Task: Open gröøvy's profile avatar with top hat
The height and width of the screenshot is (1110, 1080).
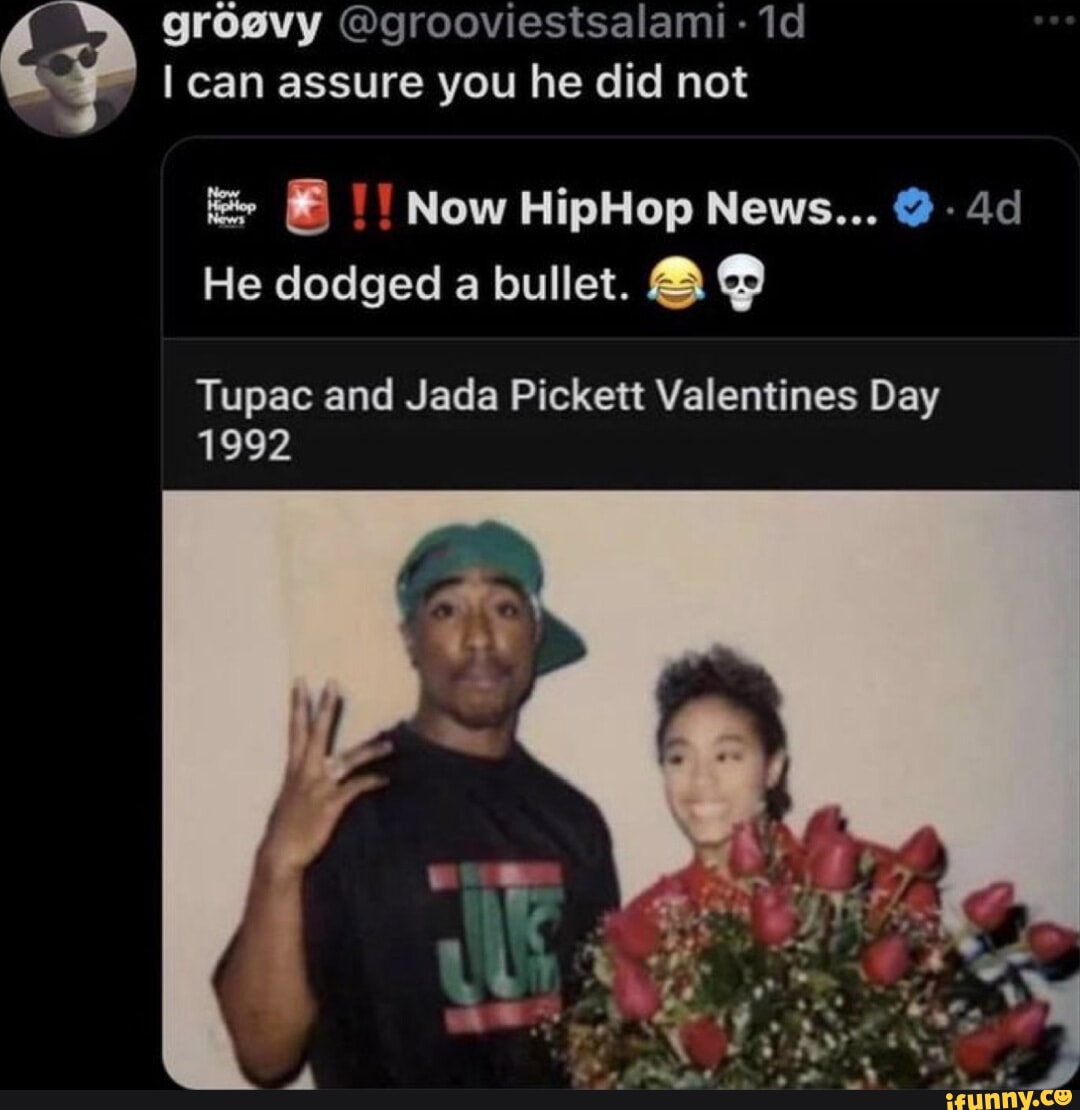Action: pyautogui.click(x=68, y=67)
